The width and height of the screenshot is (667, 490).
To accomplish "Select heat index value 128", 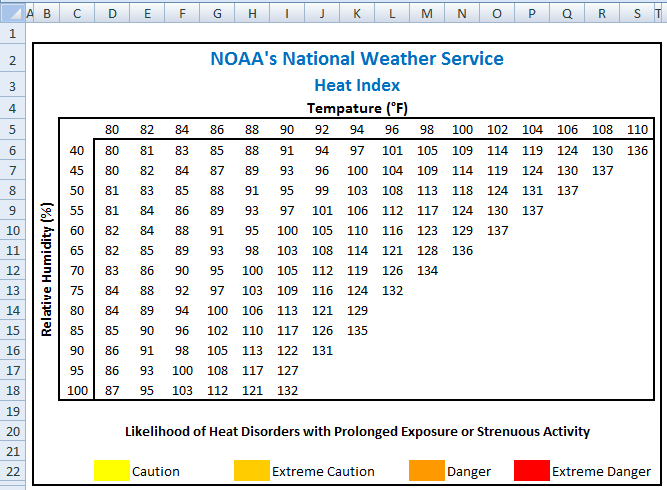I will [x=428, y=251].
